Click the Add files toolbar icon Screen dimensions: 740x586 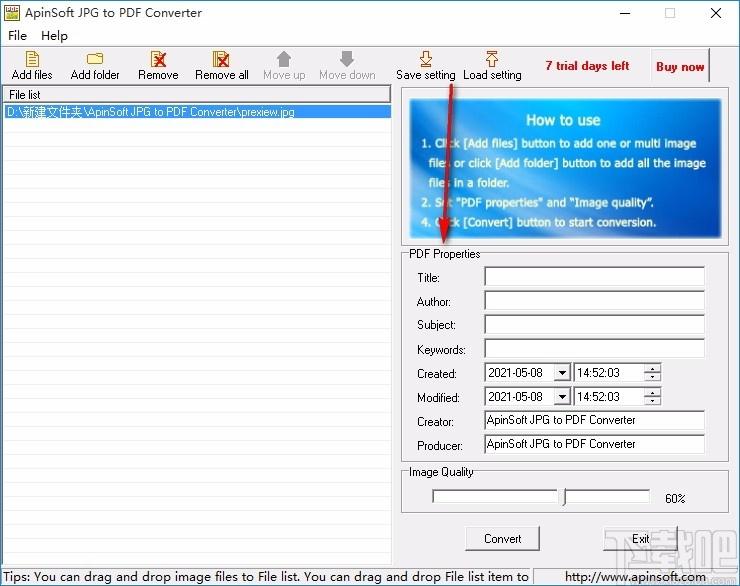coord(32,60)
